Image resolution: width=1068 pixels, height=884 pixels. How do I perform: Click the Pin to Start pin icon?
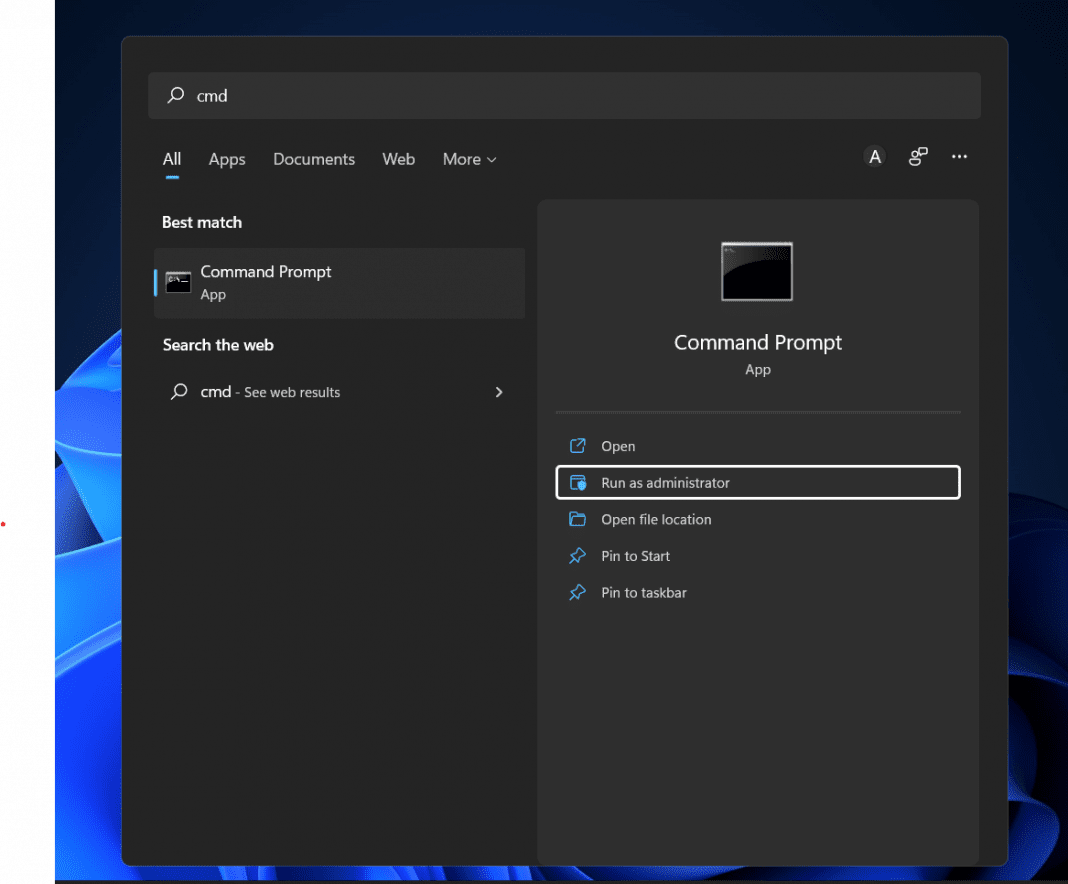[578, 556]
